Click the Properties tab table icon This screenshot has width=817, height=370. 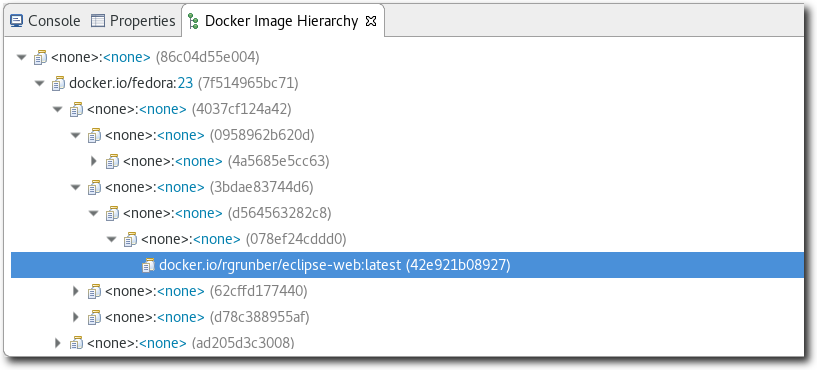(x=98, y=21)
